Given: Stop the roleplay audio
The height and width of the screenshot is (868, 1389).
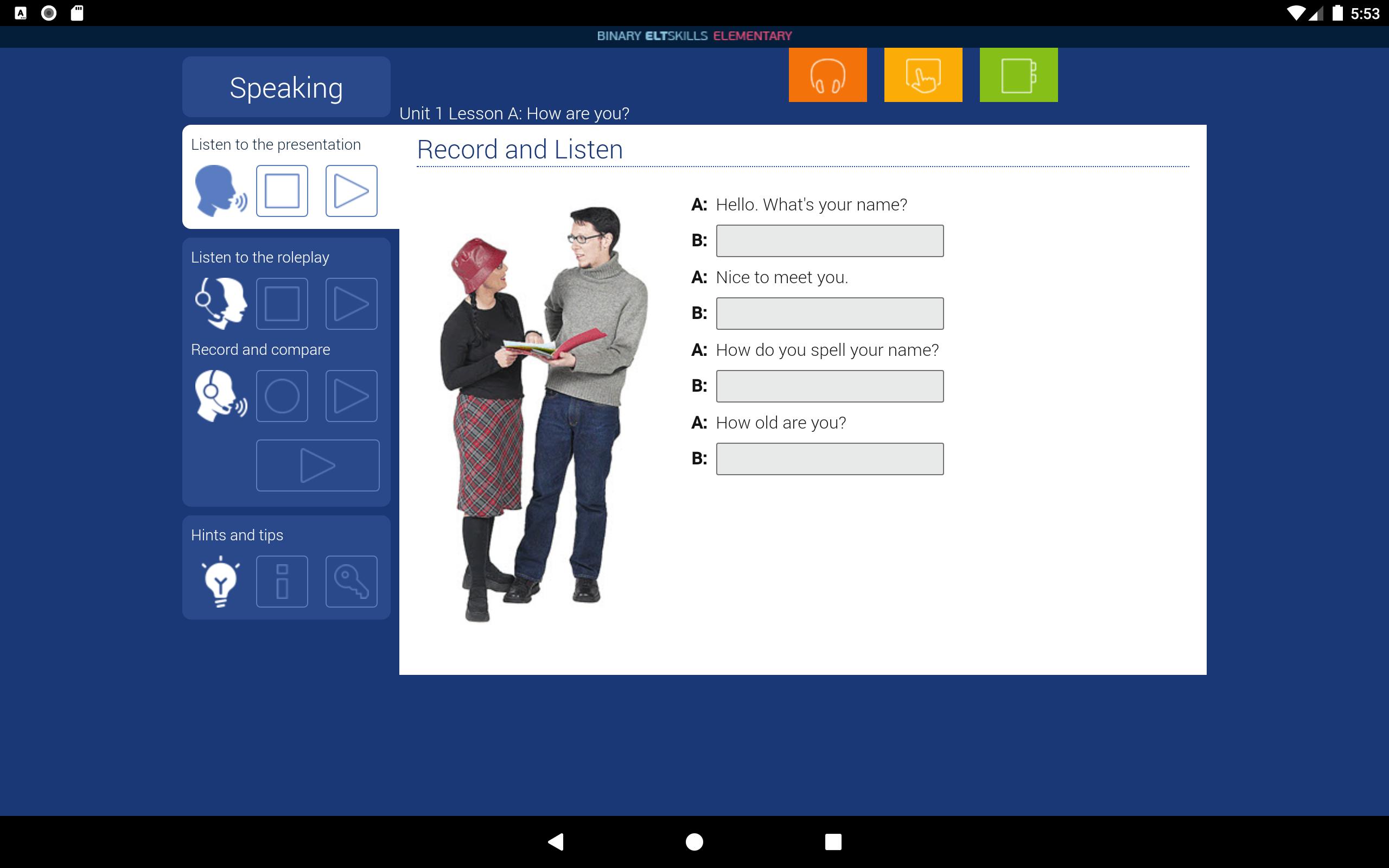Looking at the screenshot, I should click(282, 304).
